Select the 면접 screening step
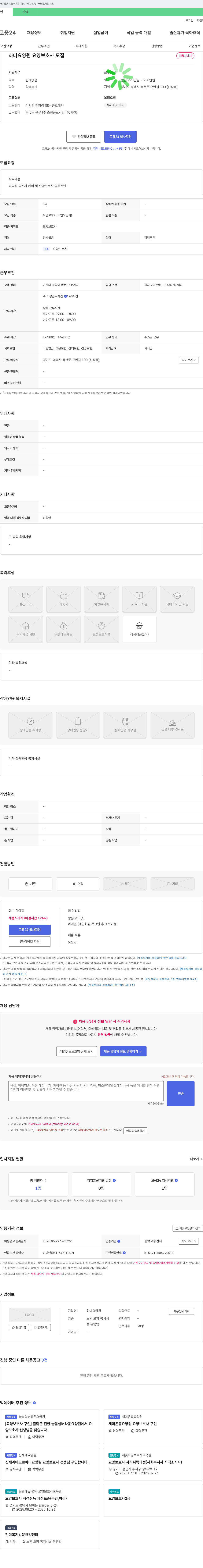The image size is (203, 1568). point(78,884)
